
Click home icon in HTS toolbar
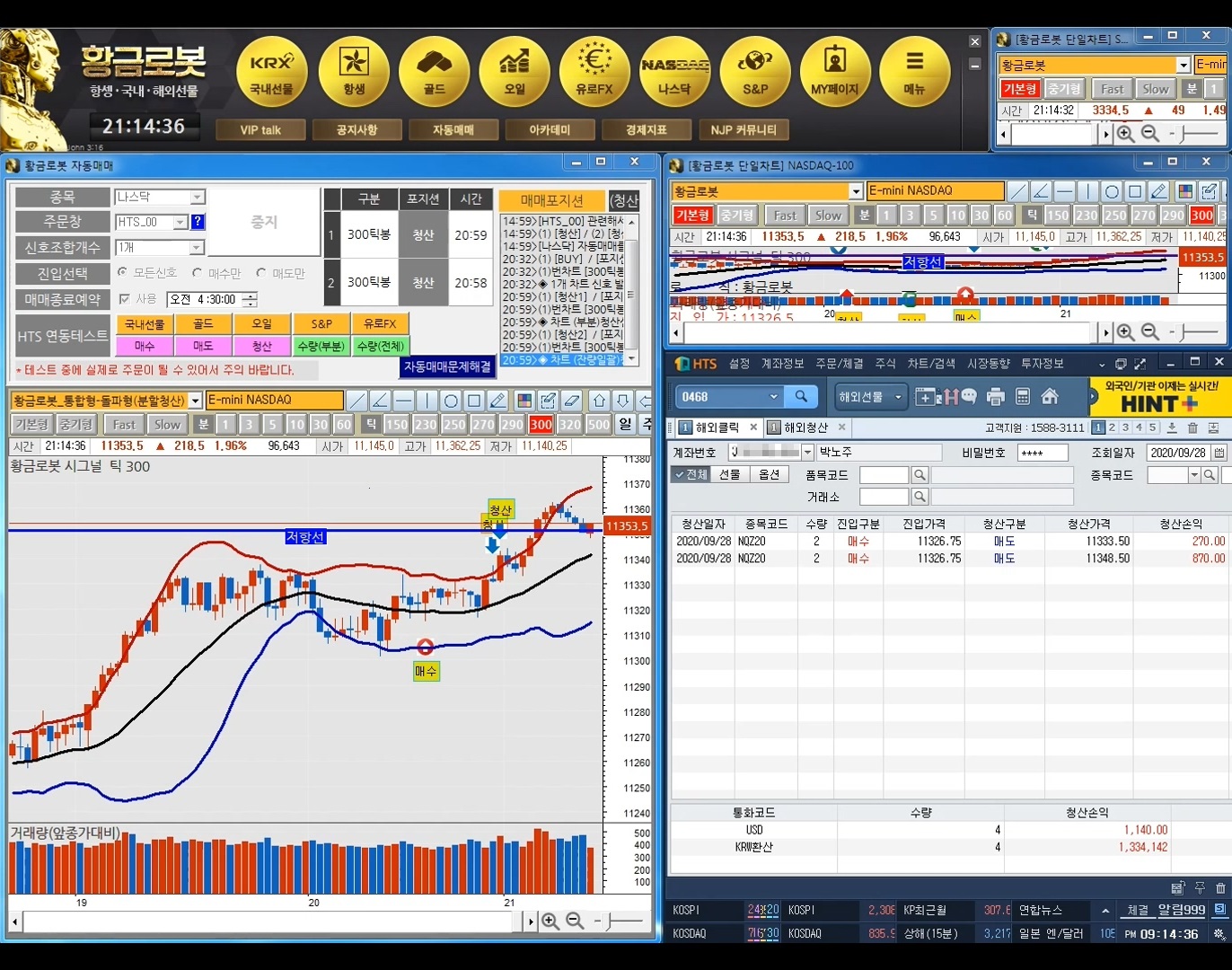coord(1050,396)
